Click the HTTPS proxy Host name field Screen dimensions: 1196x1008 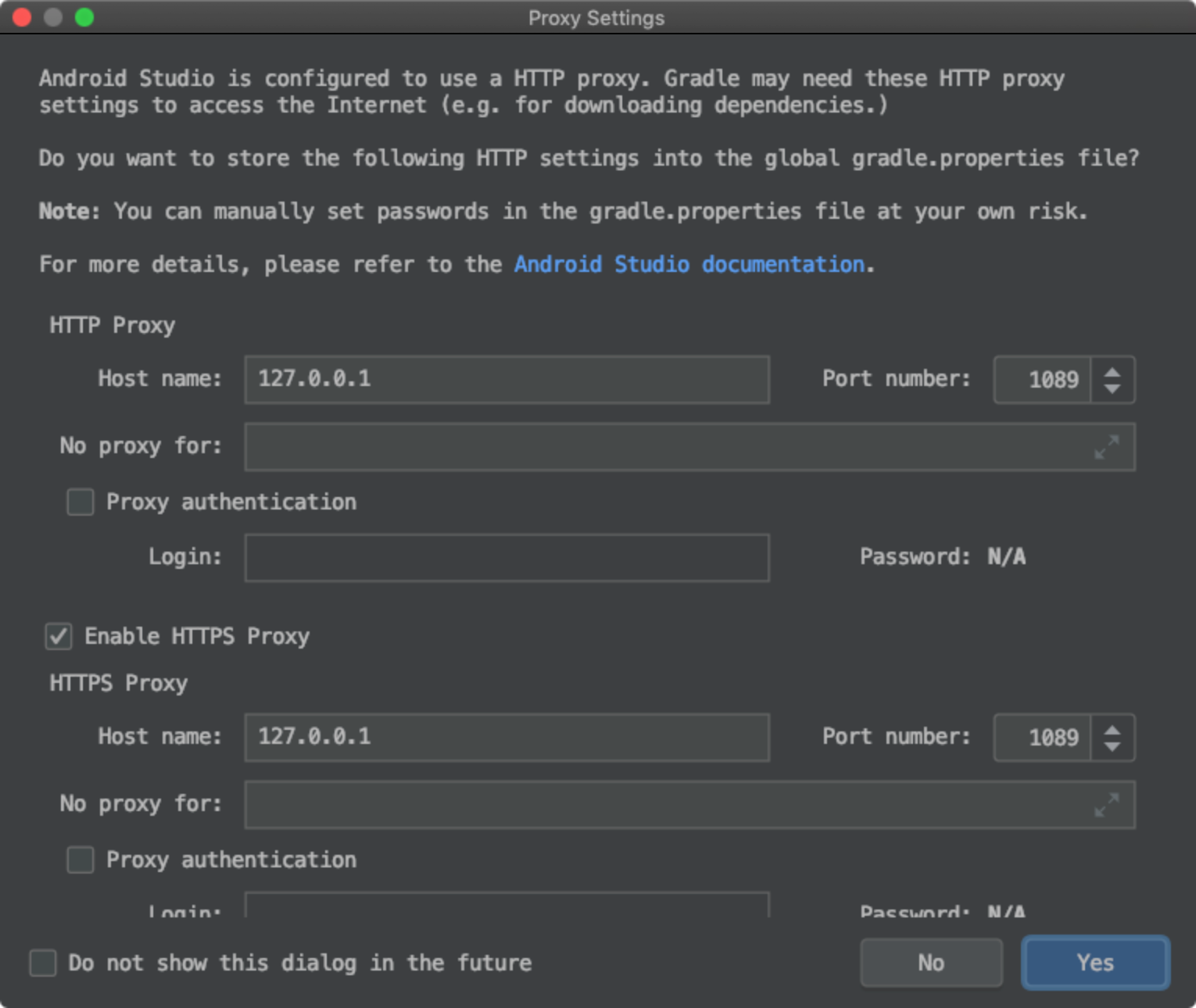tap(507, 737)
